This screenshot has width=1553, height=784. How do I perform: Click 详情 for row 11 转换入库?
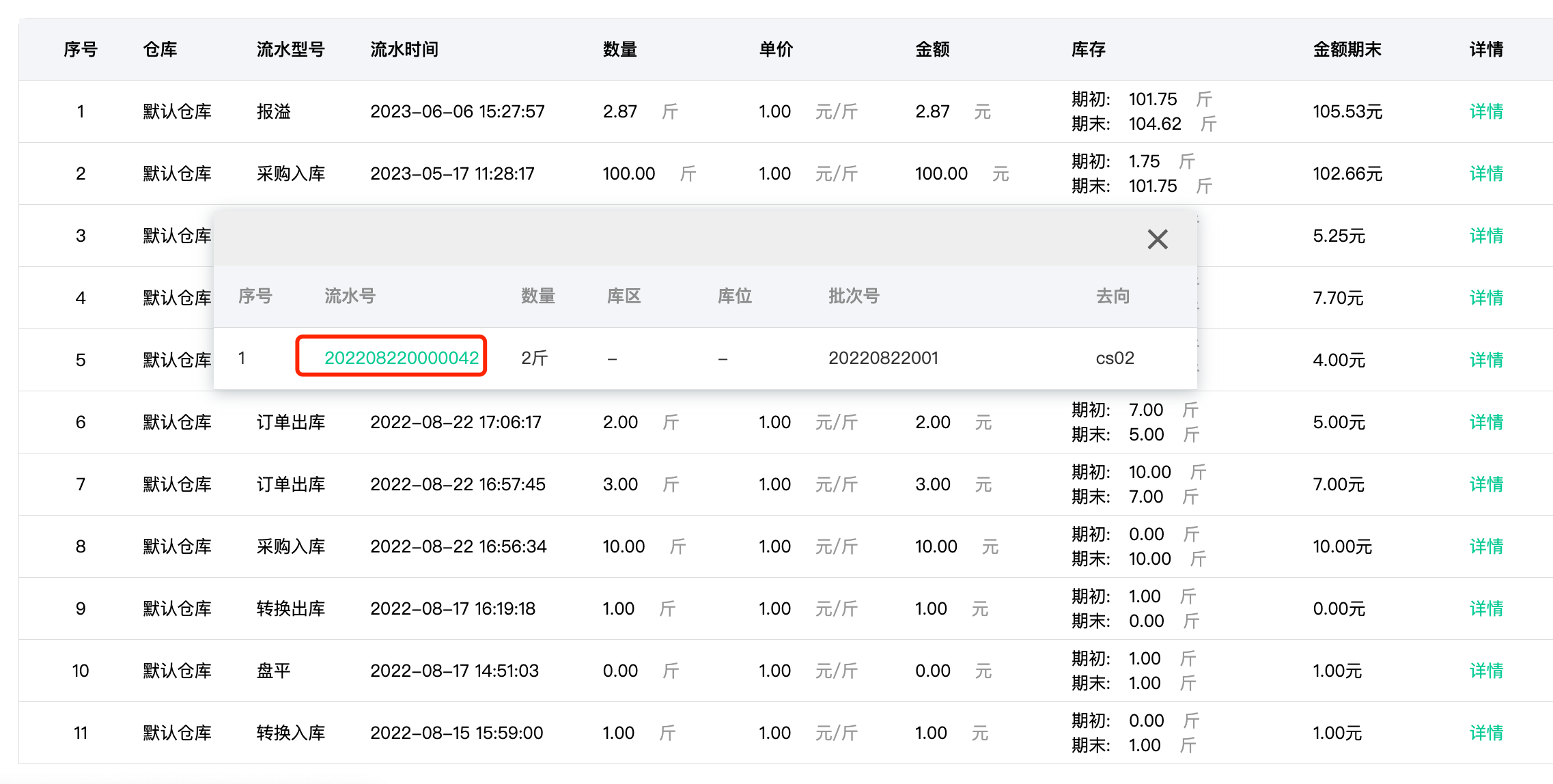(1486, 733)
